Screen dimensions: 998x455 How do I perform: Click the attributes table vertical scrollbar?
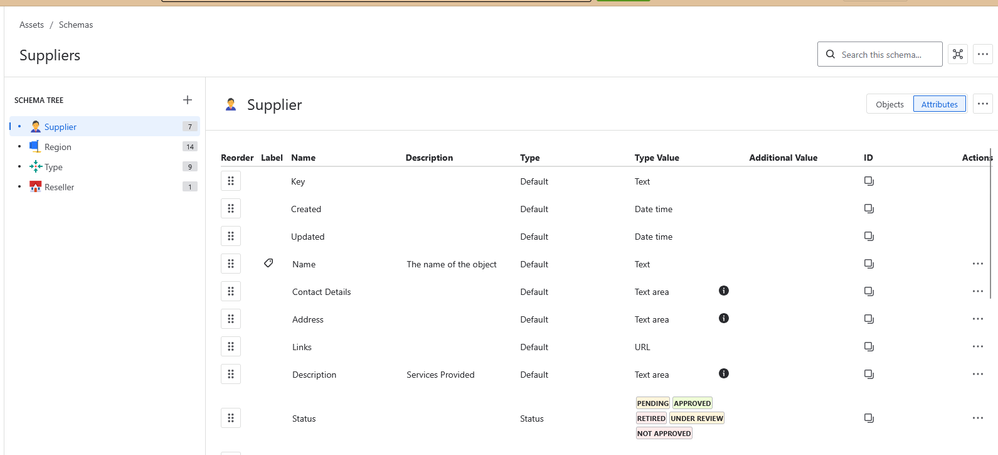point(991,223)
